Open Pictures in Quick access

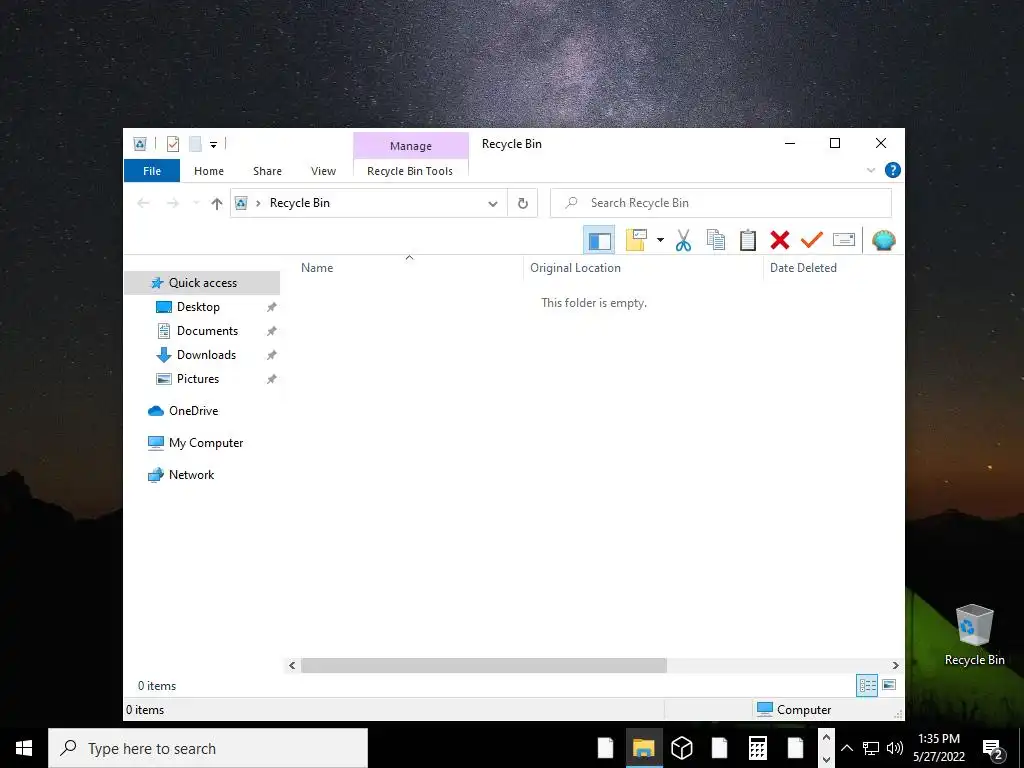click(198, 379)
